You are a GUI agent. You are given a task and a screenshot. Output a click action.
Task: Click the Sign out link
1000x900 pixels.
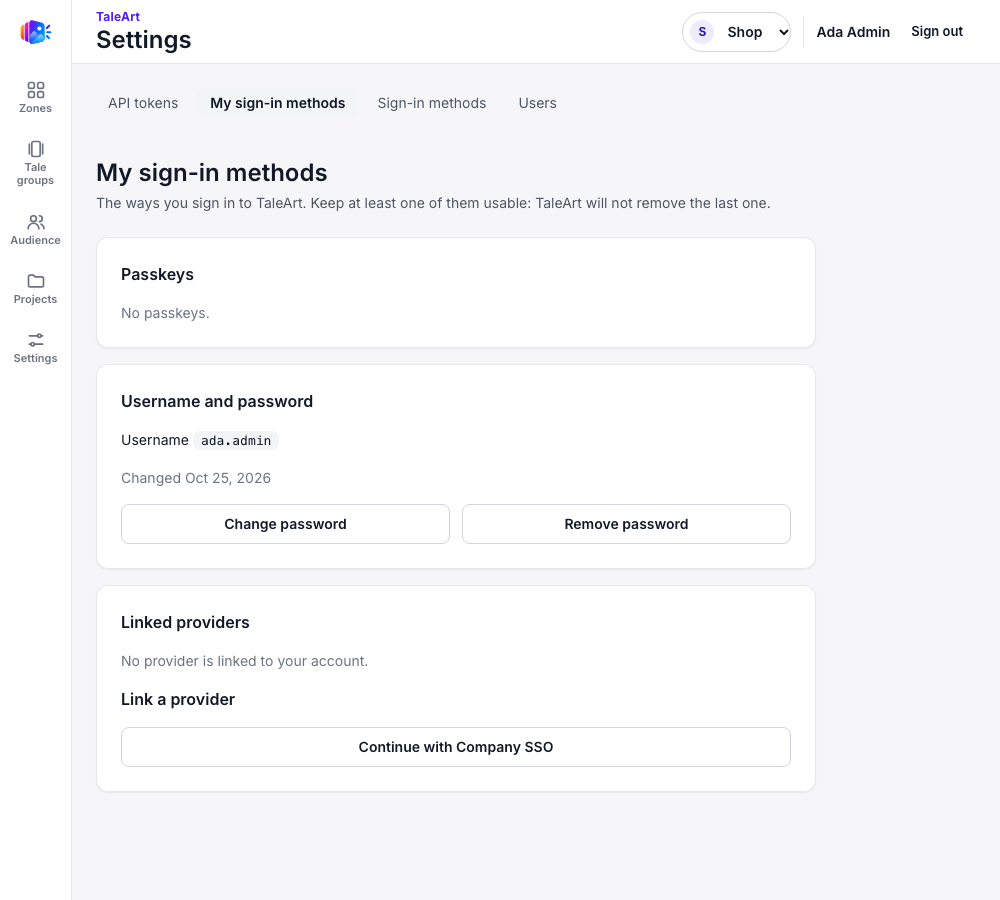[x=936, y=32]
